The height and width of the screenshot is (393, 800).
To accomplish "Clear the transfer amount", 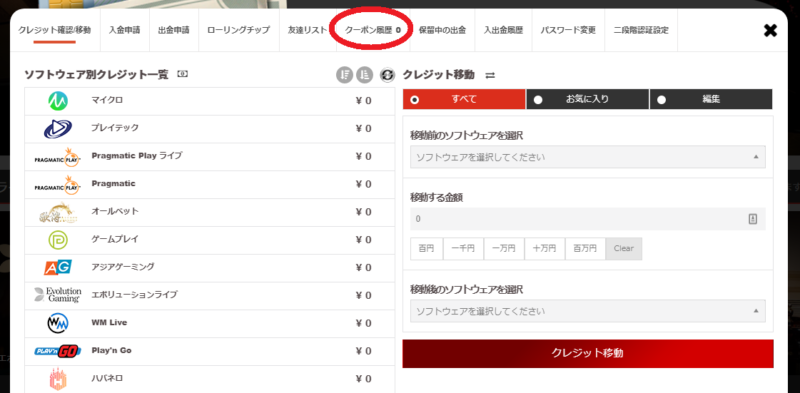I will 623,249.
